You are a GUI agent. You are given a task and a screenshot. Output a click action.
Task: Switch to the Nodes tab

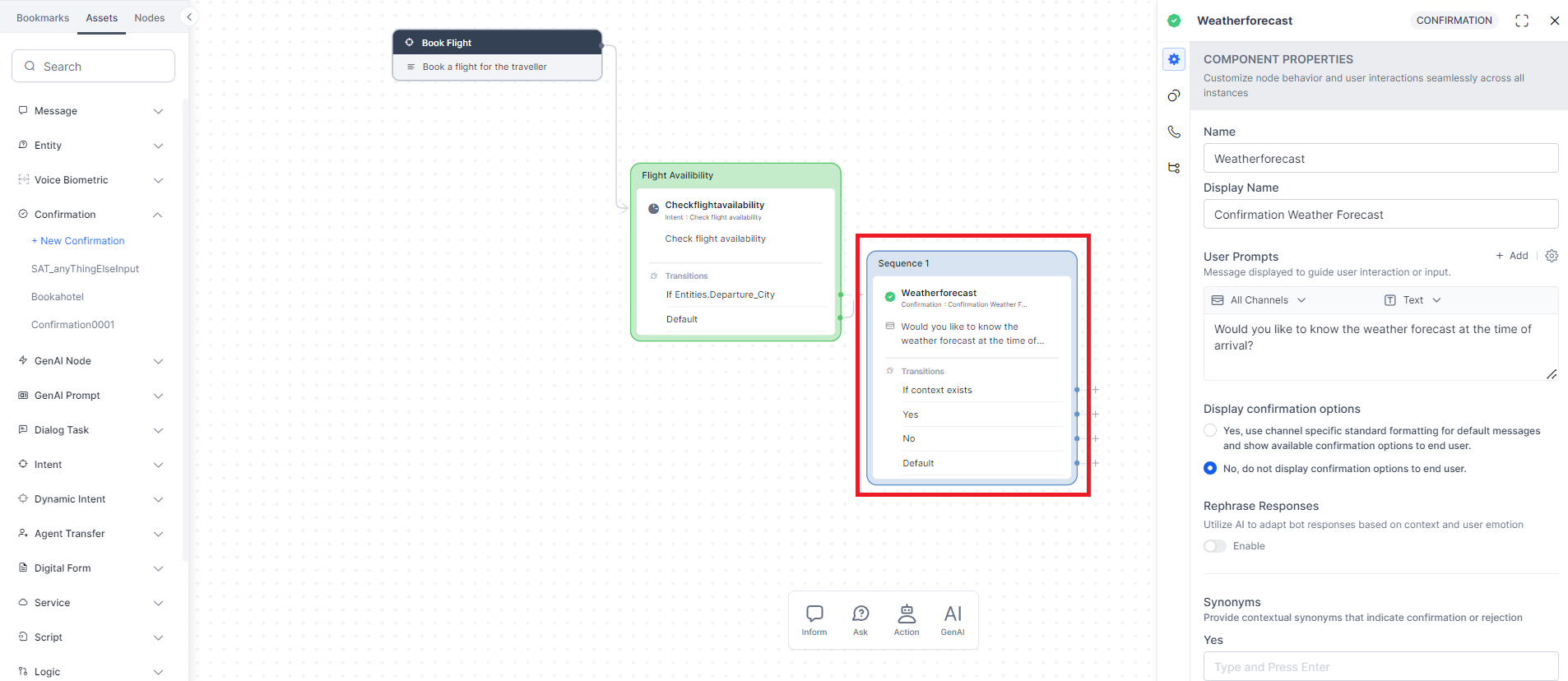[149, 17]
